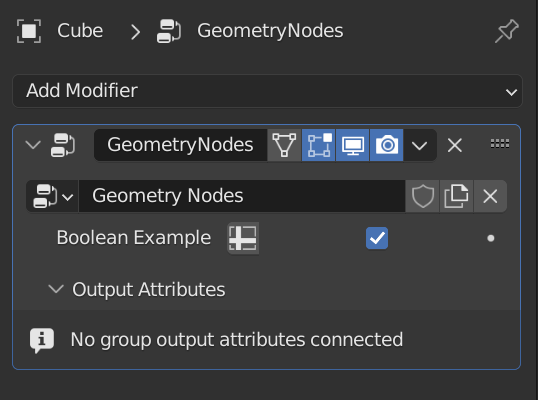Edit the GeometryNodes modifier name field
Screen dimensions: 538x400
click(180, 145)
